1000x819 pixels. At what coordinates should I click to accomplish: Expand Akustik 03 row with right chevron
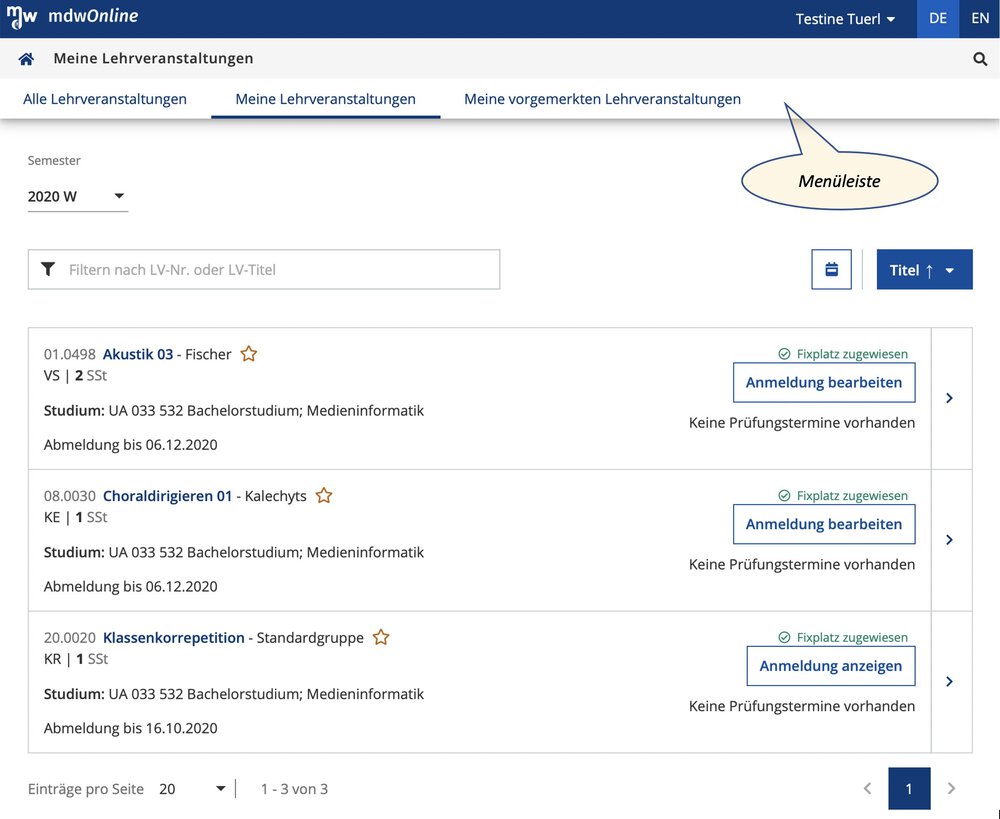tap(950, 398)
